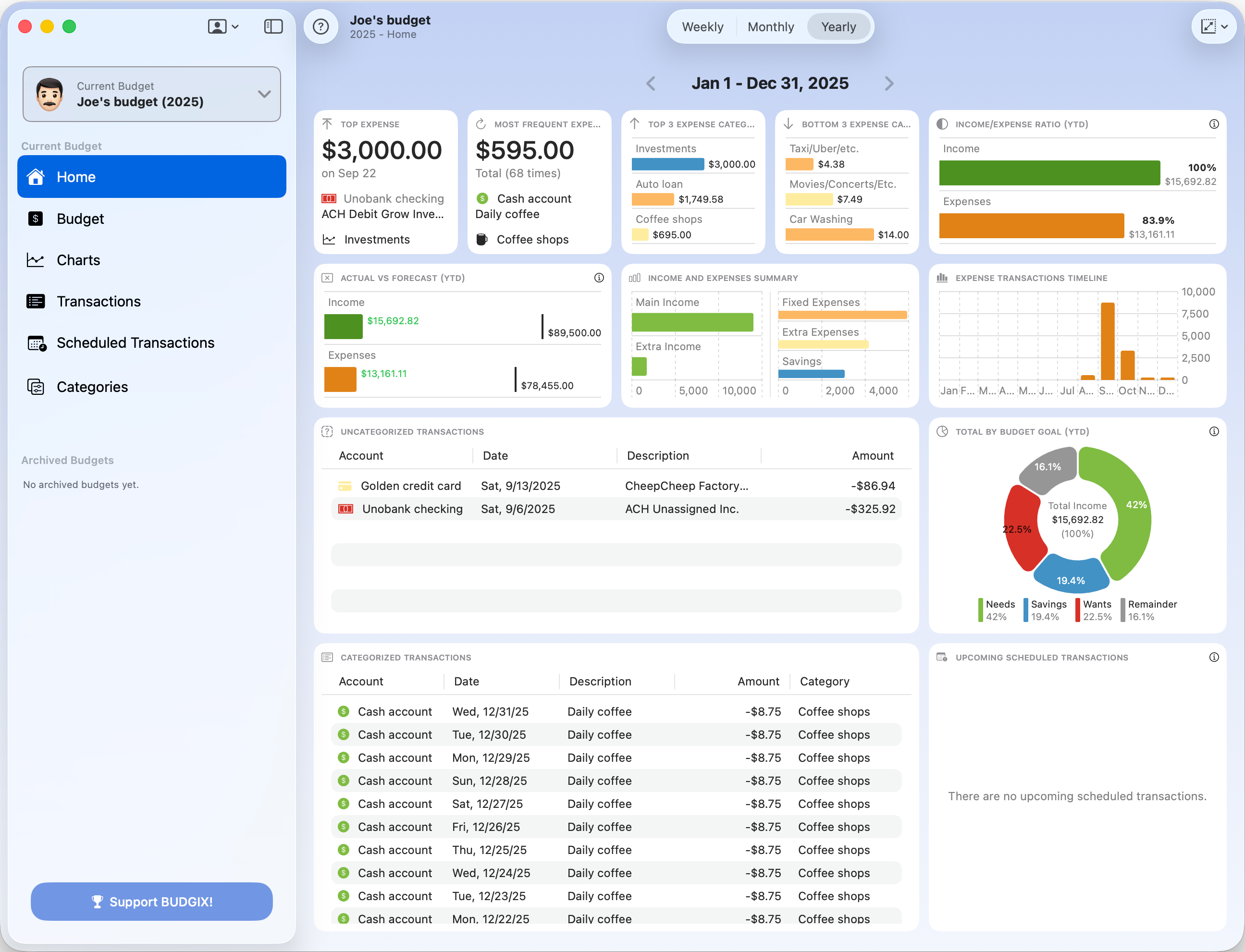Switch to Monthly view

pyautogui.click(x=770, y=26)
